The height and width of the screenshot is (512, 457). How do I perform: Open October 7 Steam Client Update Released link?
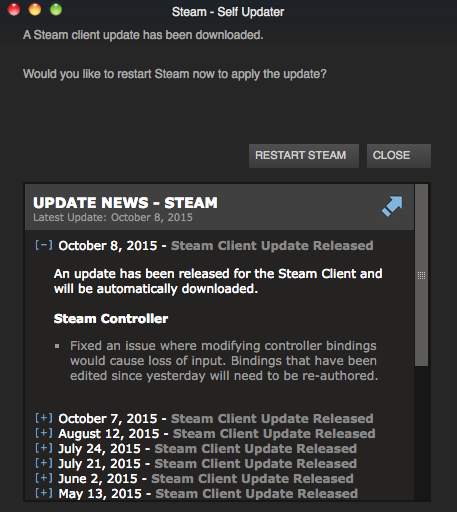coord(272,419)
